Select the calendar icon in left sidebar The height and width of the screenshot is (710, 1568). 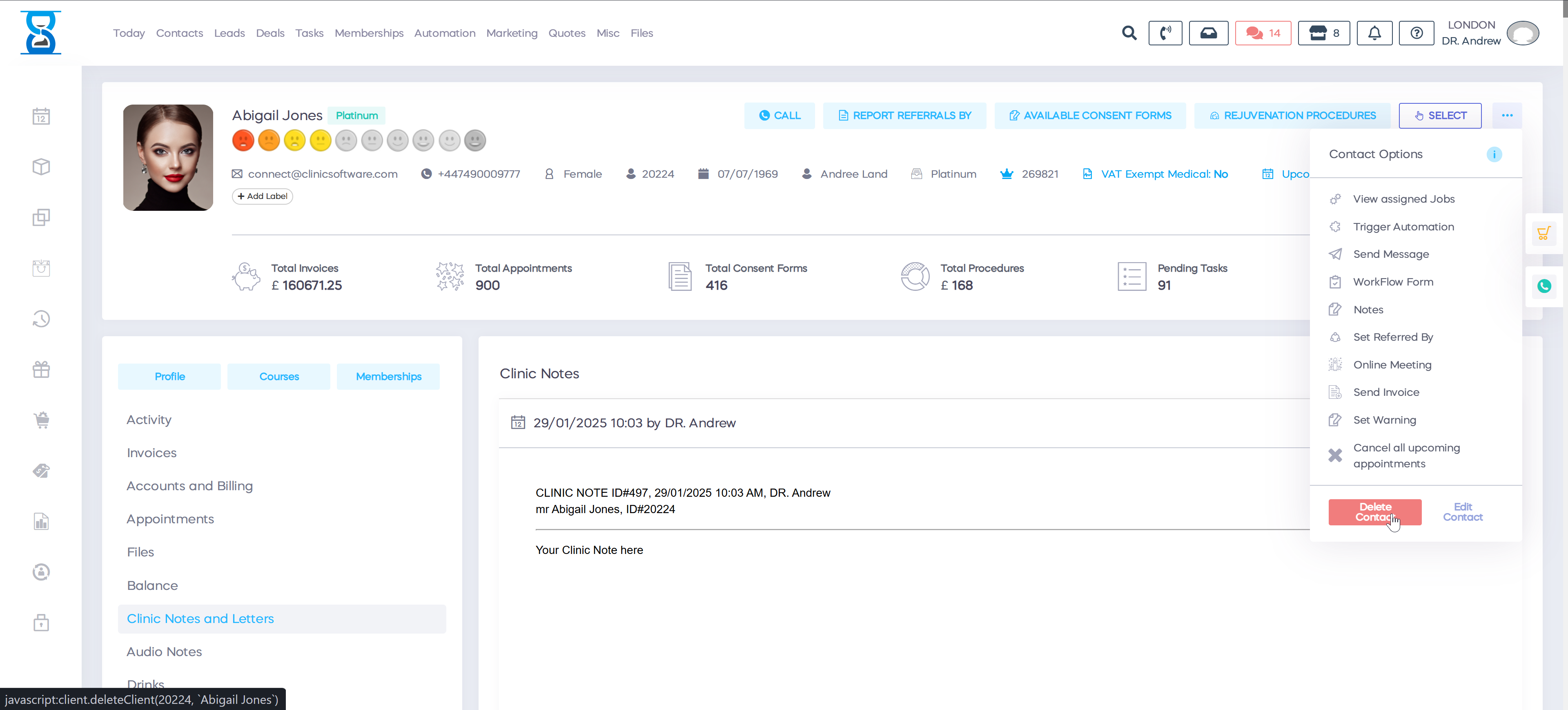coord(41,116)
